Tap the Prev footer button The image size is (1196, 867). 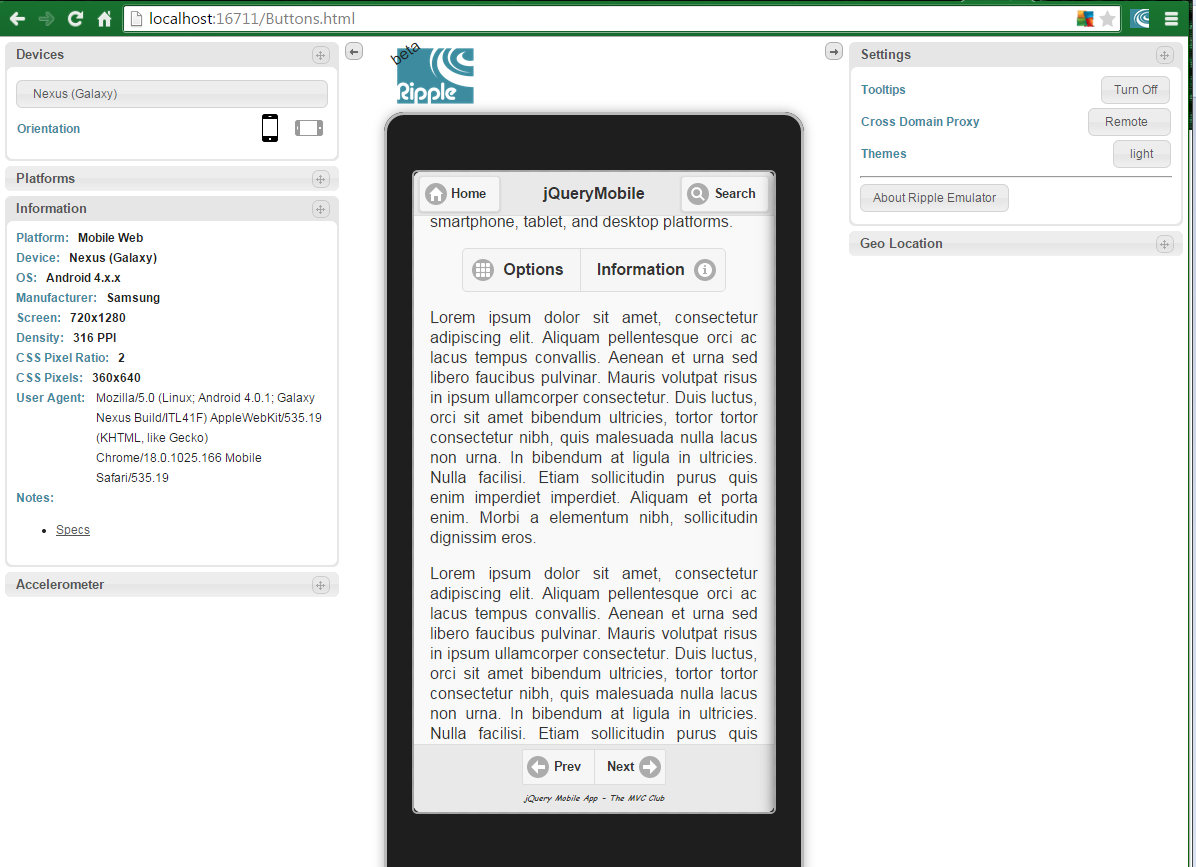(x=558, y=767)
